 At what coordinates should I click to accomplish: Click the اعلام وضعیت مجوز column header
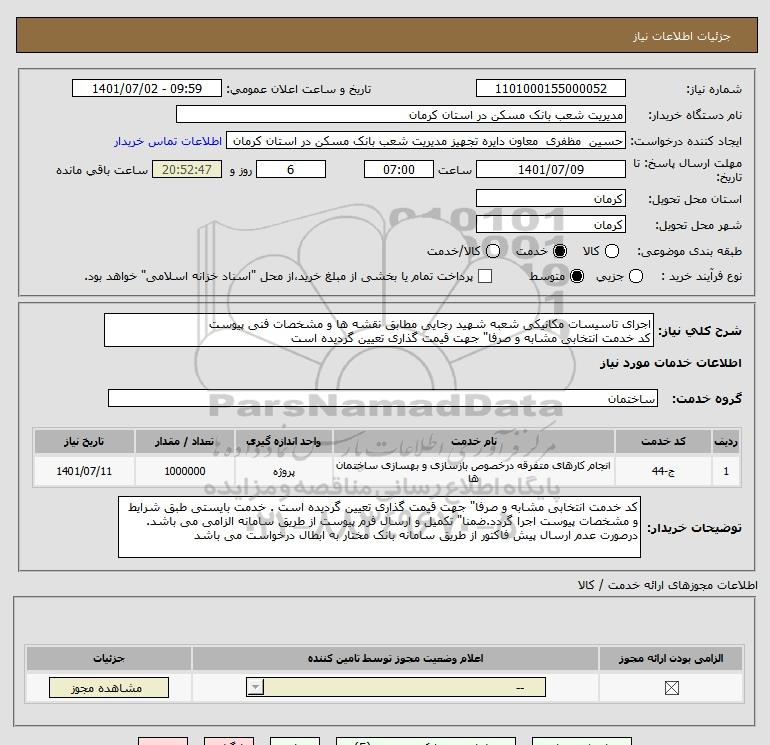tap(395, 658)
